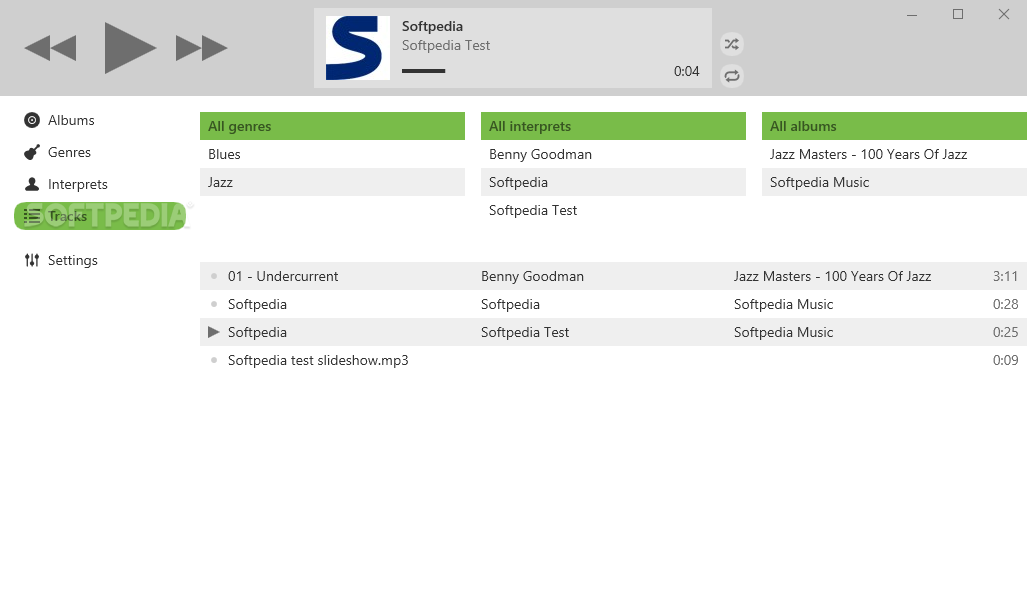Click the elapsed time 0:04
Viewport: 1027px width, 600px height.
point(686,71)
